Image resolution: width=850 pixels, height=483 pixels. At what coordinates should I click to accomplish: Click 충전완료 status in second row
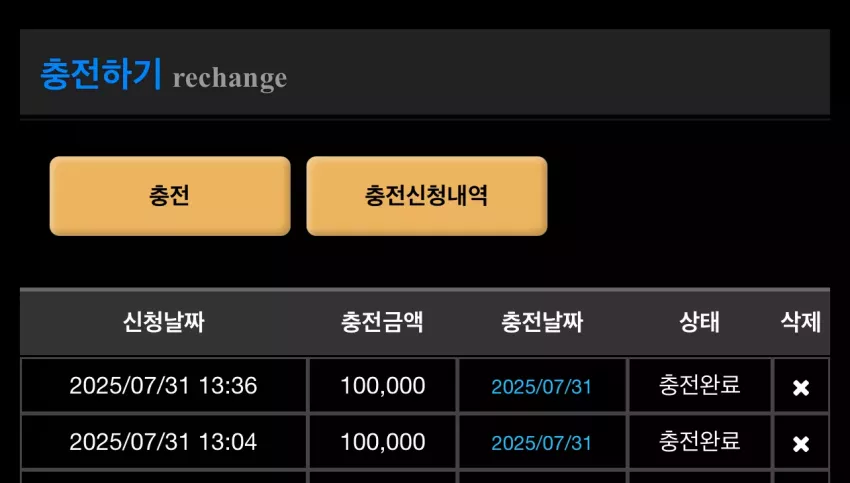click(699, 442)
